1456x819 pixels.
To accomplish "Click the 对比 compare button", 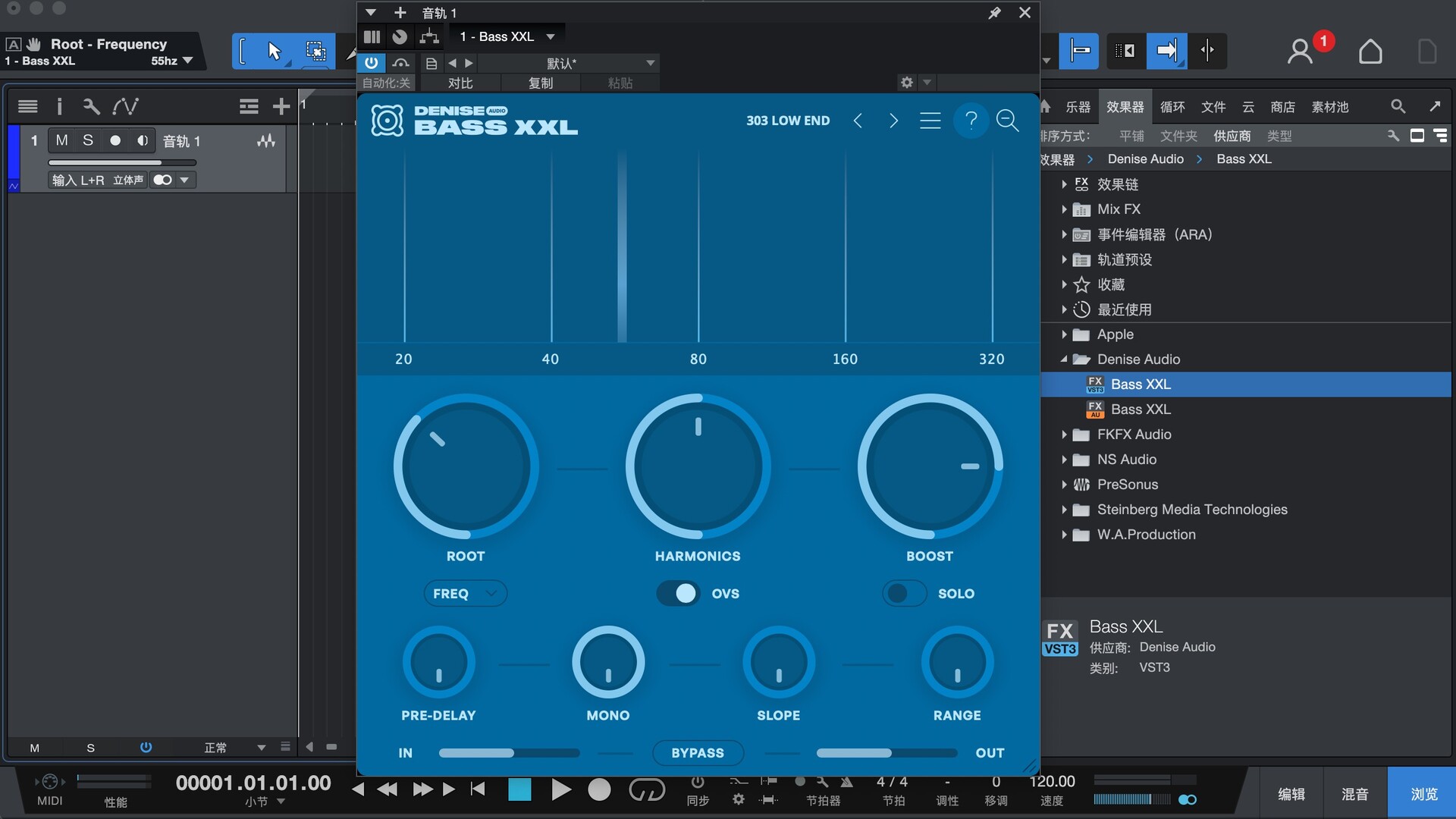I will click(460, 83).
